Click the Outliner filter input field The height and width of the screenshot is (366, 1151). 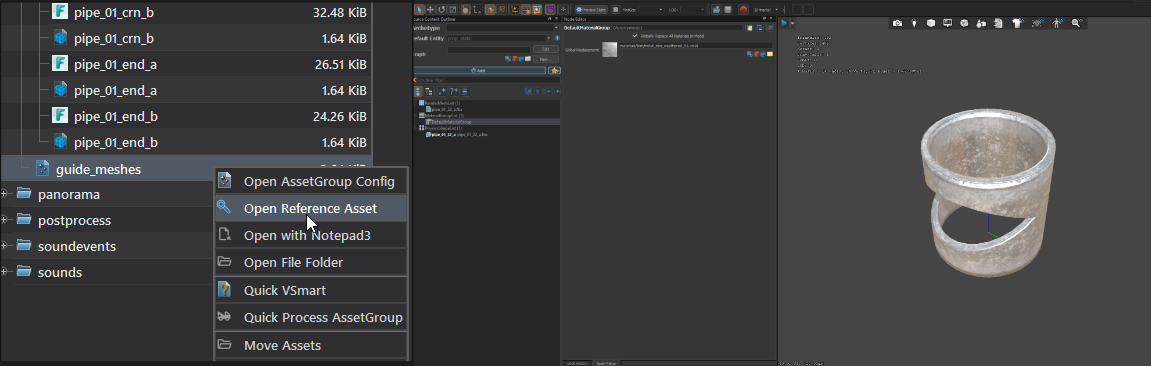click(x=488, y=80)
